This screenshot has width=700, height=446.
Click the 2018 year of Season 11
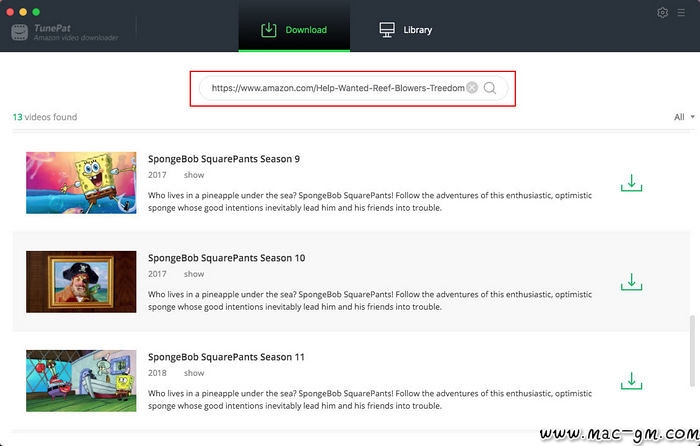coord(157,373)
